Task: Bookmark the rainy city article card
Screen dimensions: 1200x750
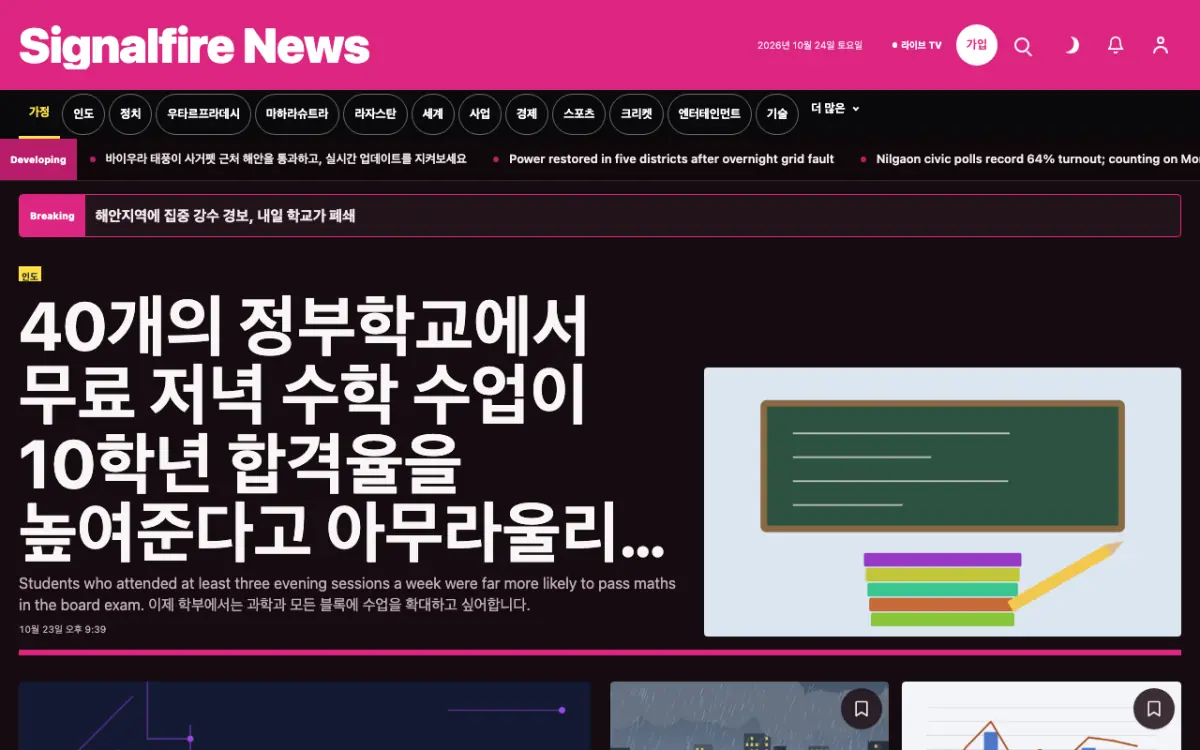Action: click(861, 709)
